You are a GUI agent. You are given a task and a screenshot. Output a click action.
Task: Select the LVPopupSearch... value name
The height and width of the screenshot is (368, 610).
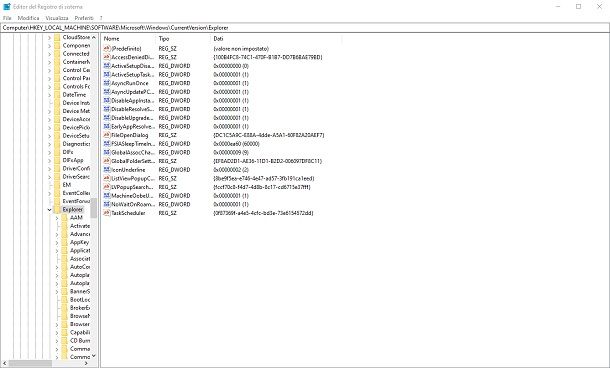[133, 187]
